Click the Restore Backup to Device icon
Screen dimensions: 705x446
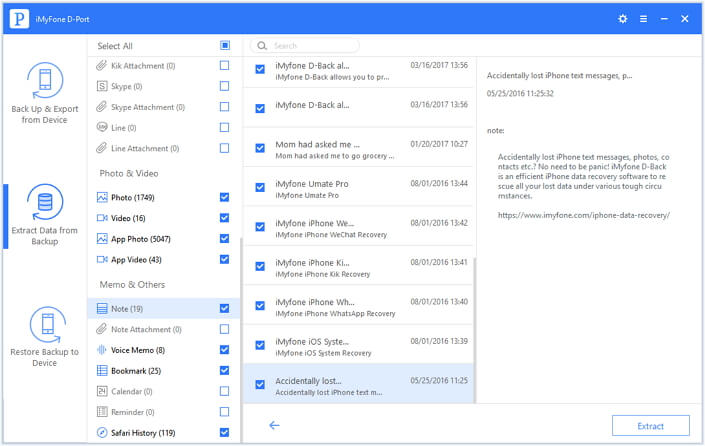coord(47,324)
